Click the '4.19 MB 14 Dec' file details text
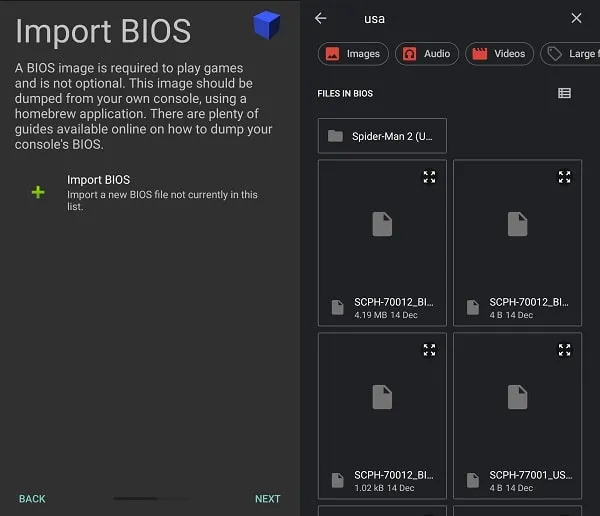 [386, 315]
